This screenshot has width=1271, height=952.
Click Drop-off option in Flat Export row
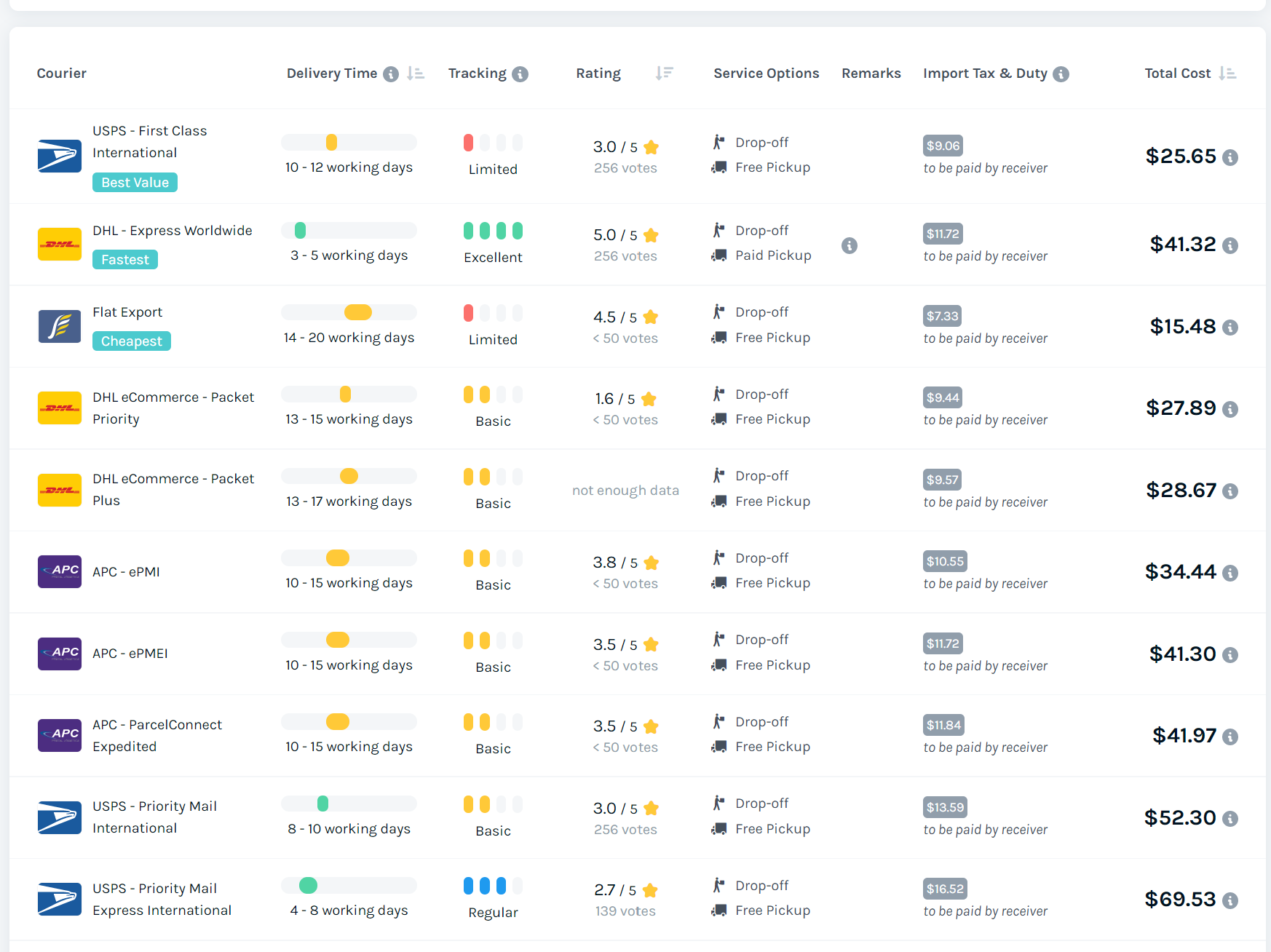(762, 312)
